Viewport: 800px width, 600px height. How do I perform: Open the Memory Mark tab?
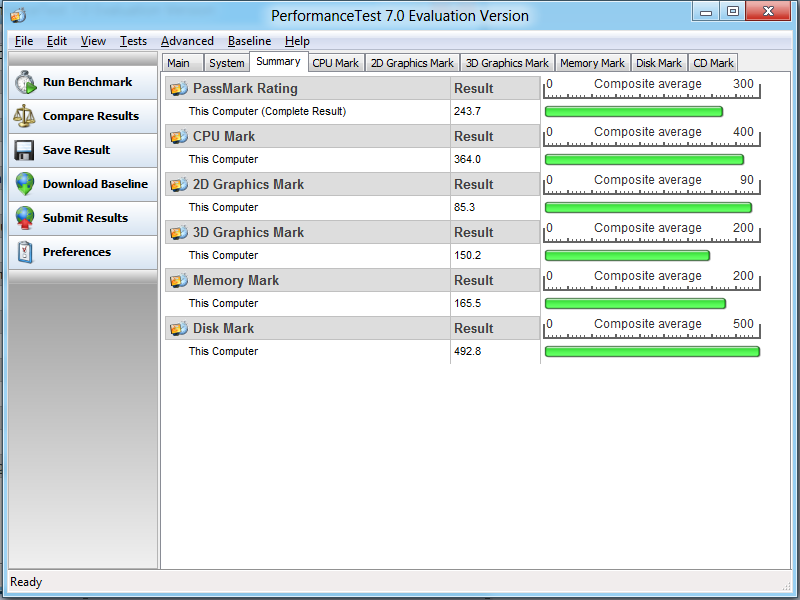(x=592, y=63)
